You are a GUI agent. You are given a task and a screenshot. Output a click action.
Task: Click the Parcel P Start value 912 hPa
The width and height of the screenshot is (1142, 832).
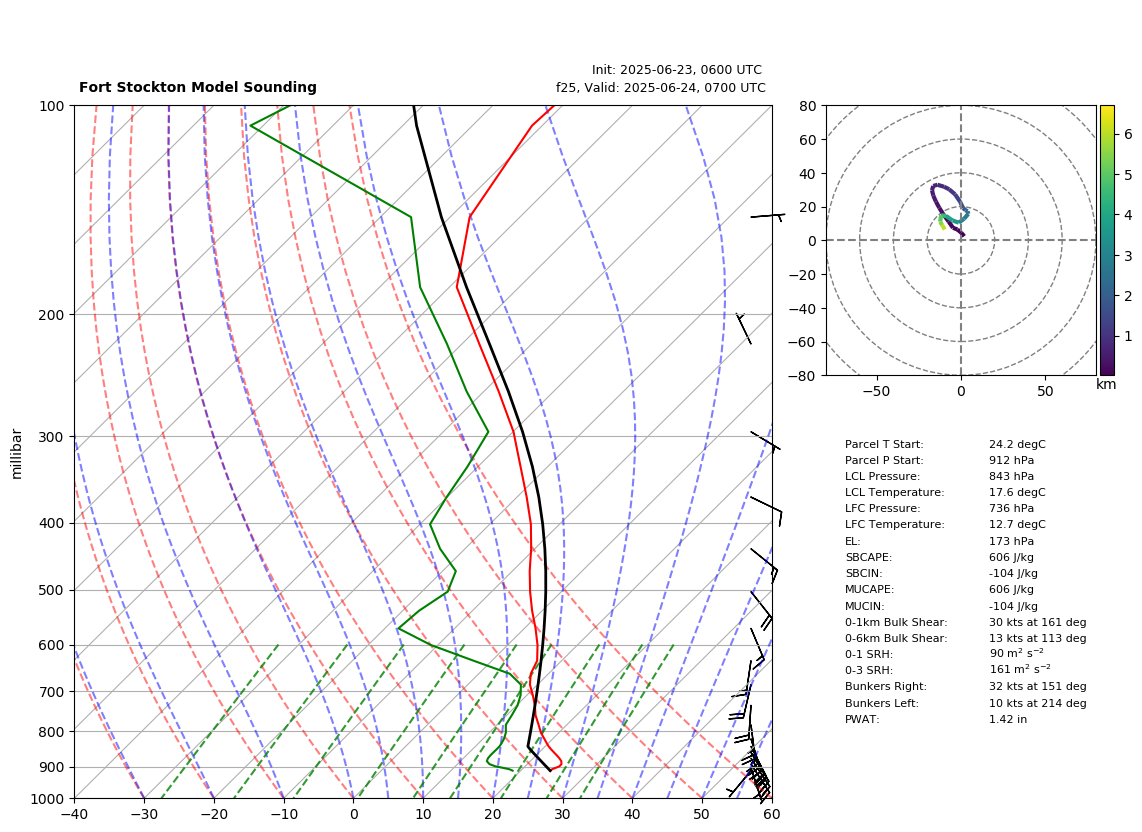pos(1011,460)
